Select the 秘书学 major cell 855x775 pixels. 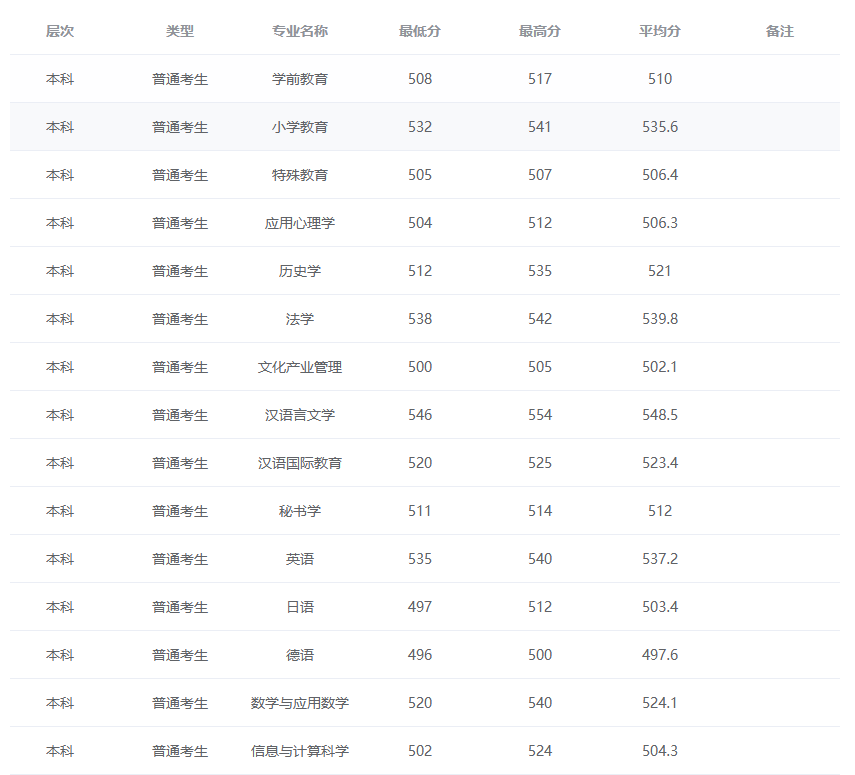pos(300,511)
